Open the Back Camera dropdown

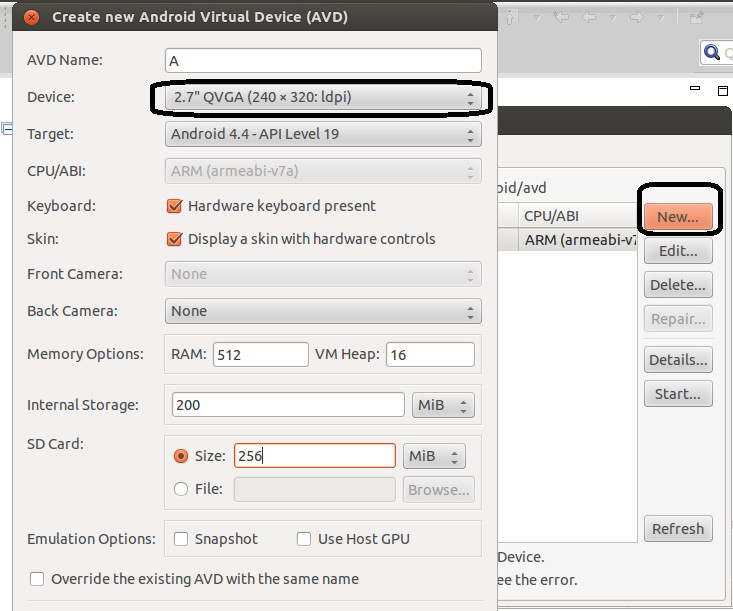click(323, 311)
